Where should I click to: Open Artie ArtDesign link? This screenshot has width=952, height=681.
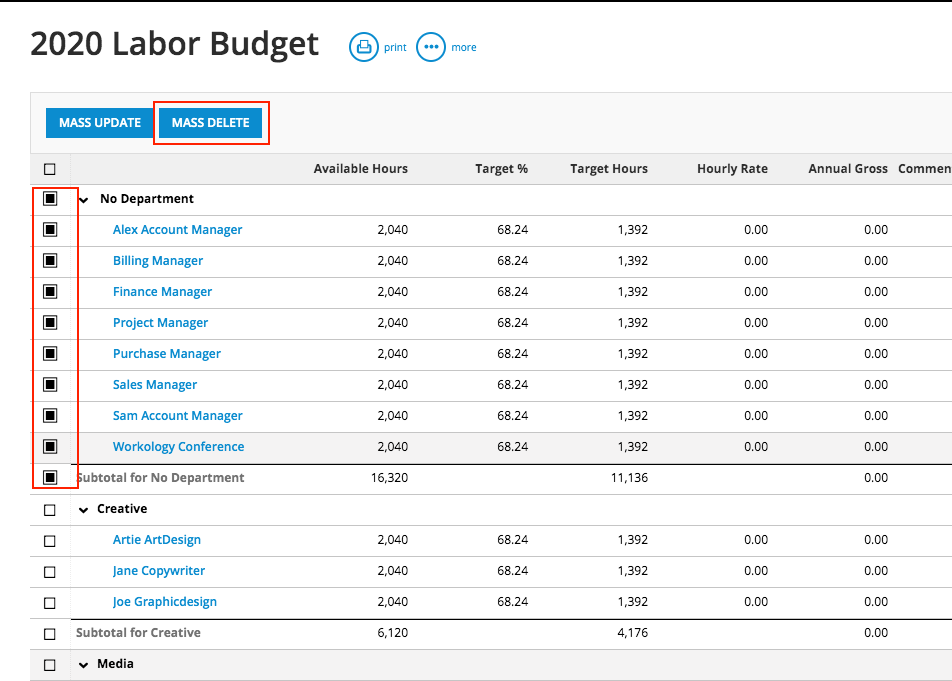157,540
